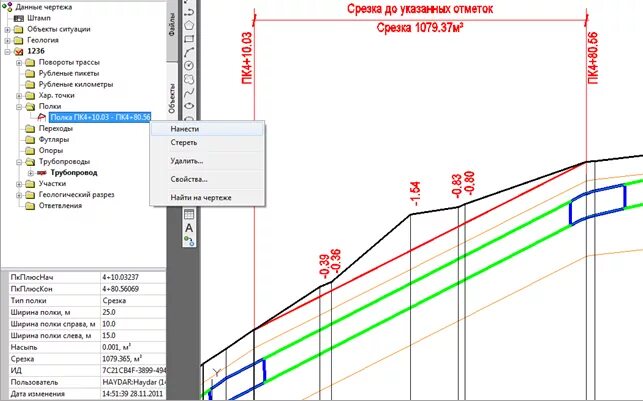Click the Объекты ситуации folder icon
This screenshot has width=643, height=401.
(18, 30)
